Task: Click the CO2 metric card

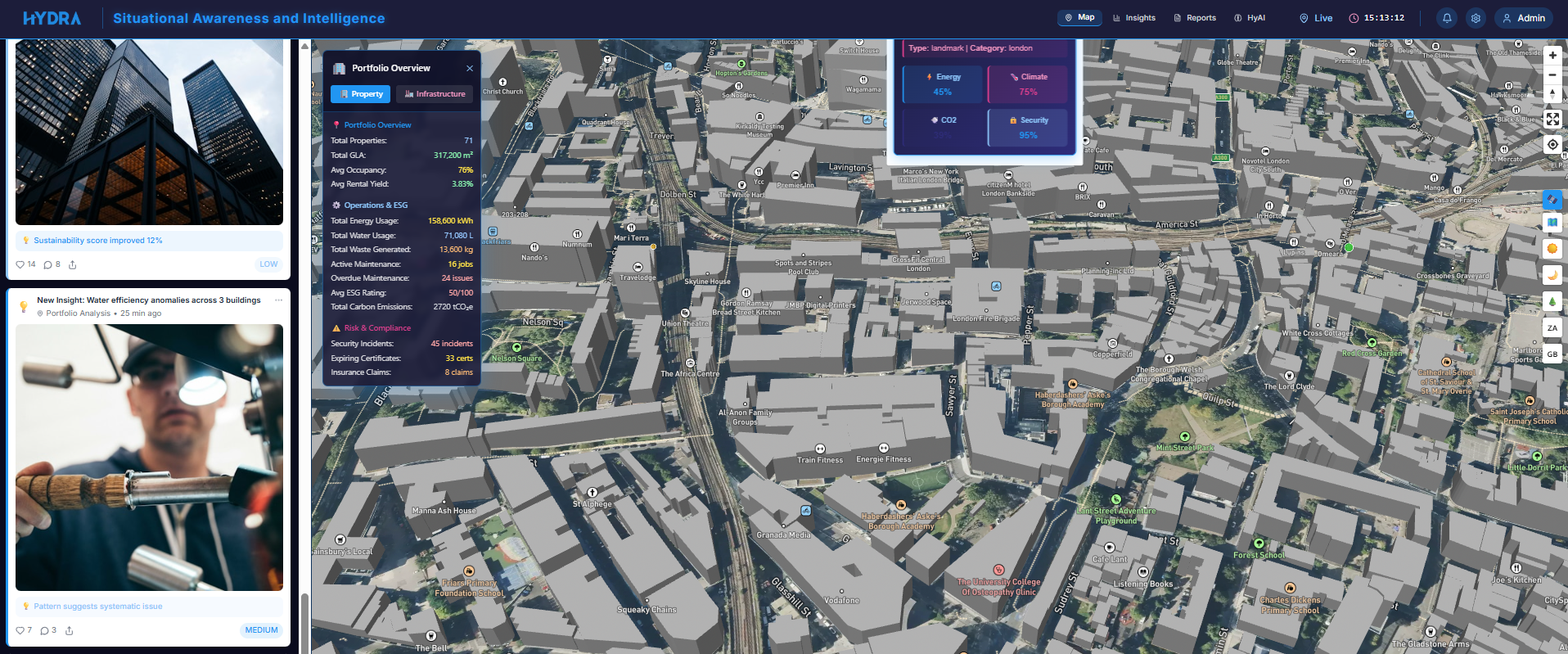Action: [943, 128]
